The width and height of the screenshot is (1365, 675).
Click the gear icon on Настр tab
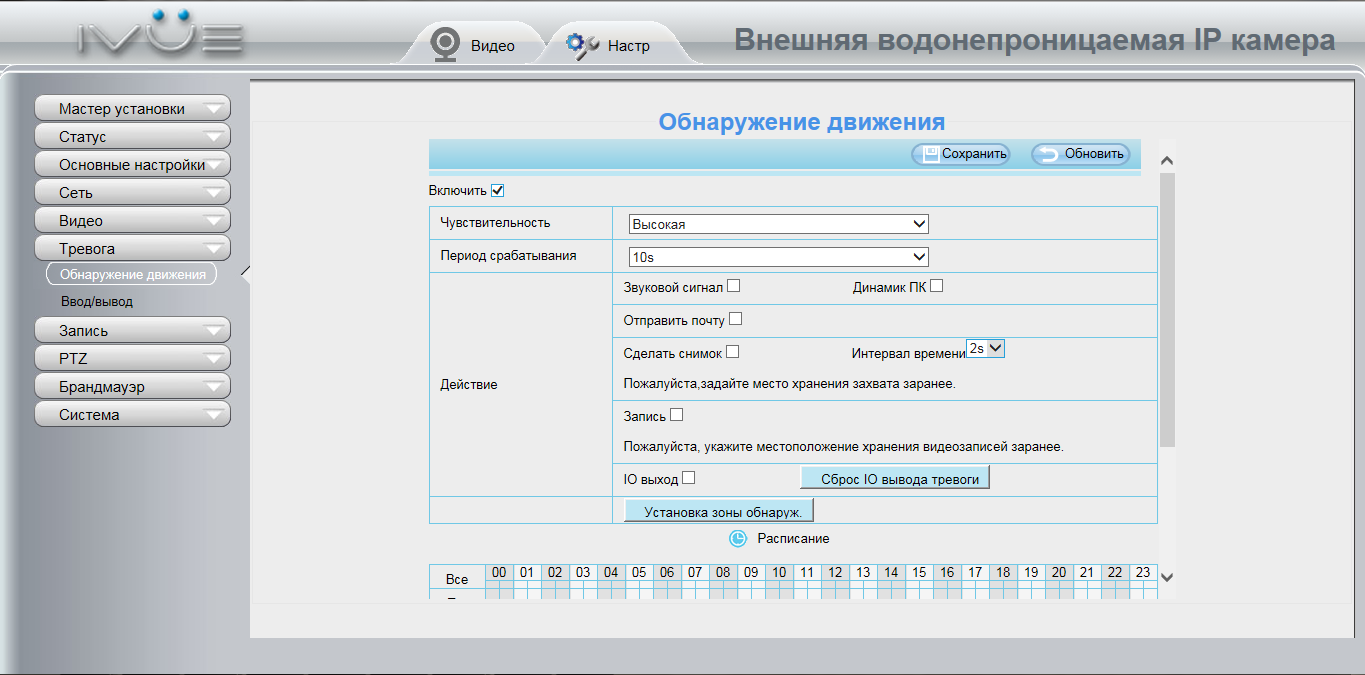582,45
